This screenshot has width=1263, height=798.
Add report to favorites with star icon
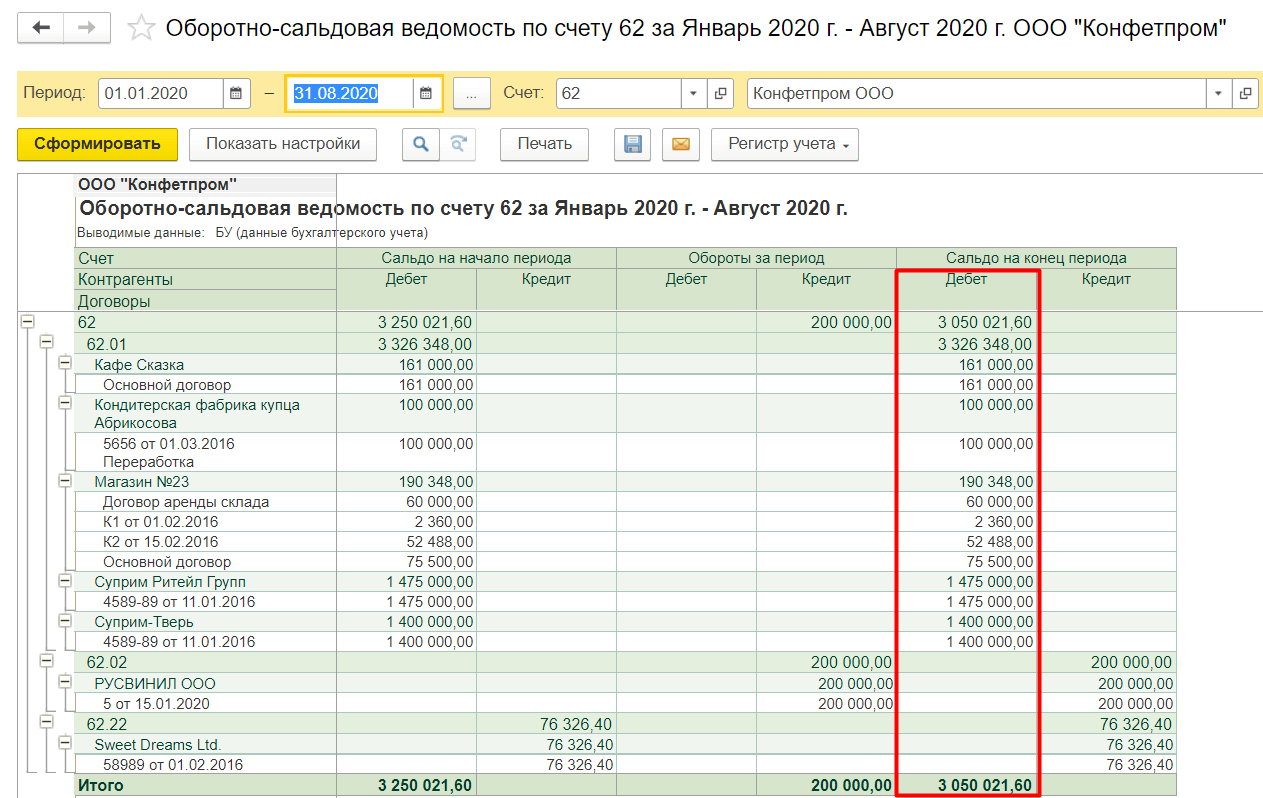(x=141, y=28)
